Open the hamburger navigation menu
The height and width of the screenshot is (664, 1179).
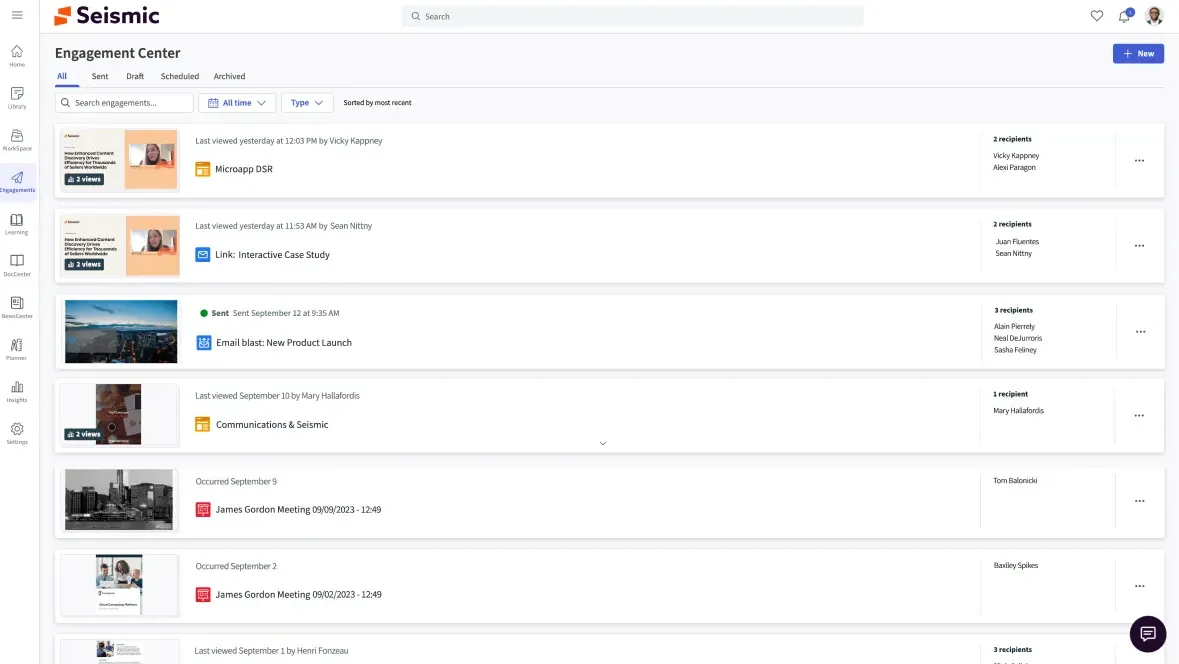(17, 15)
